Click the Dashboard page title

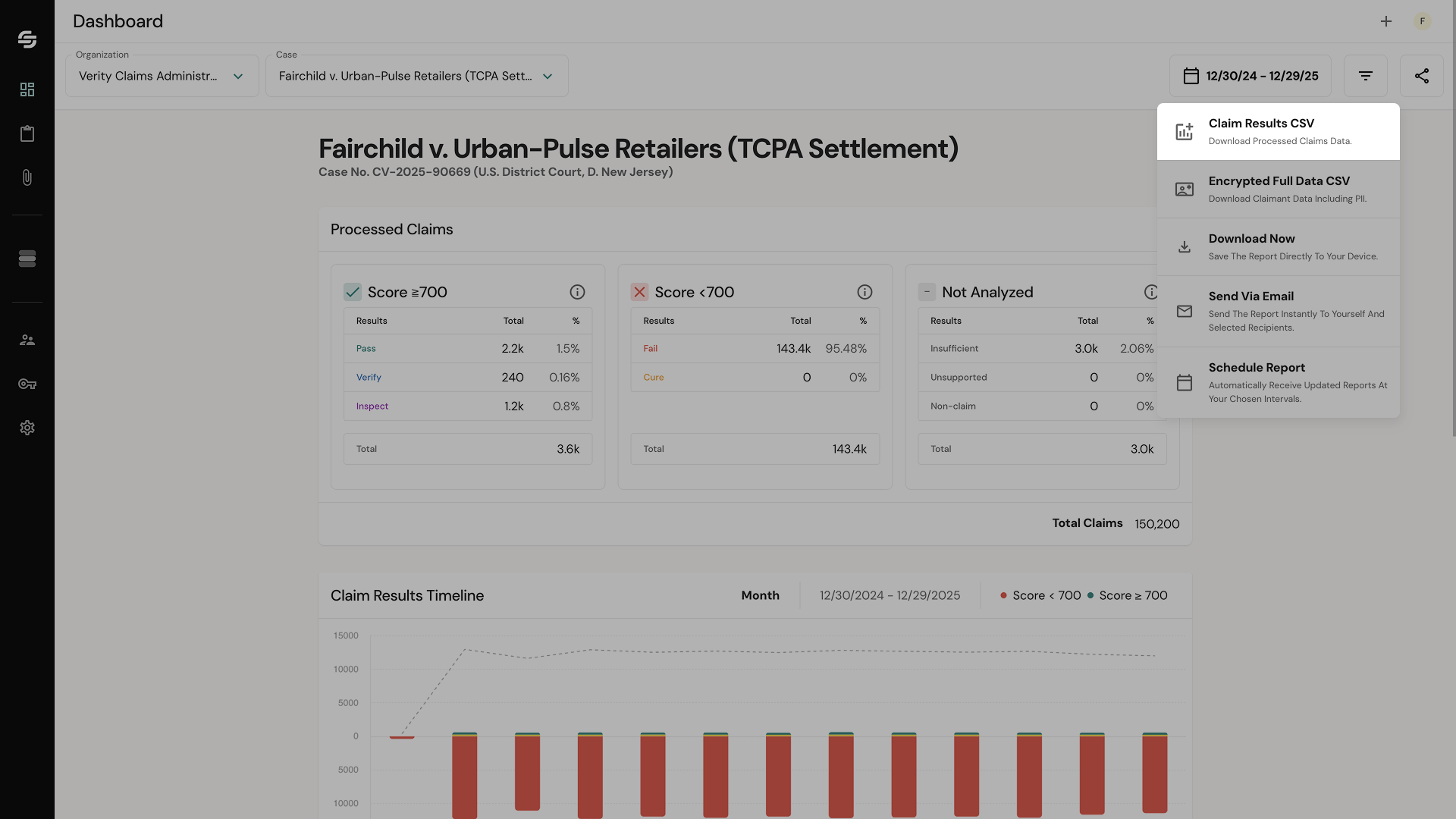click(118, 21)
